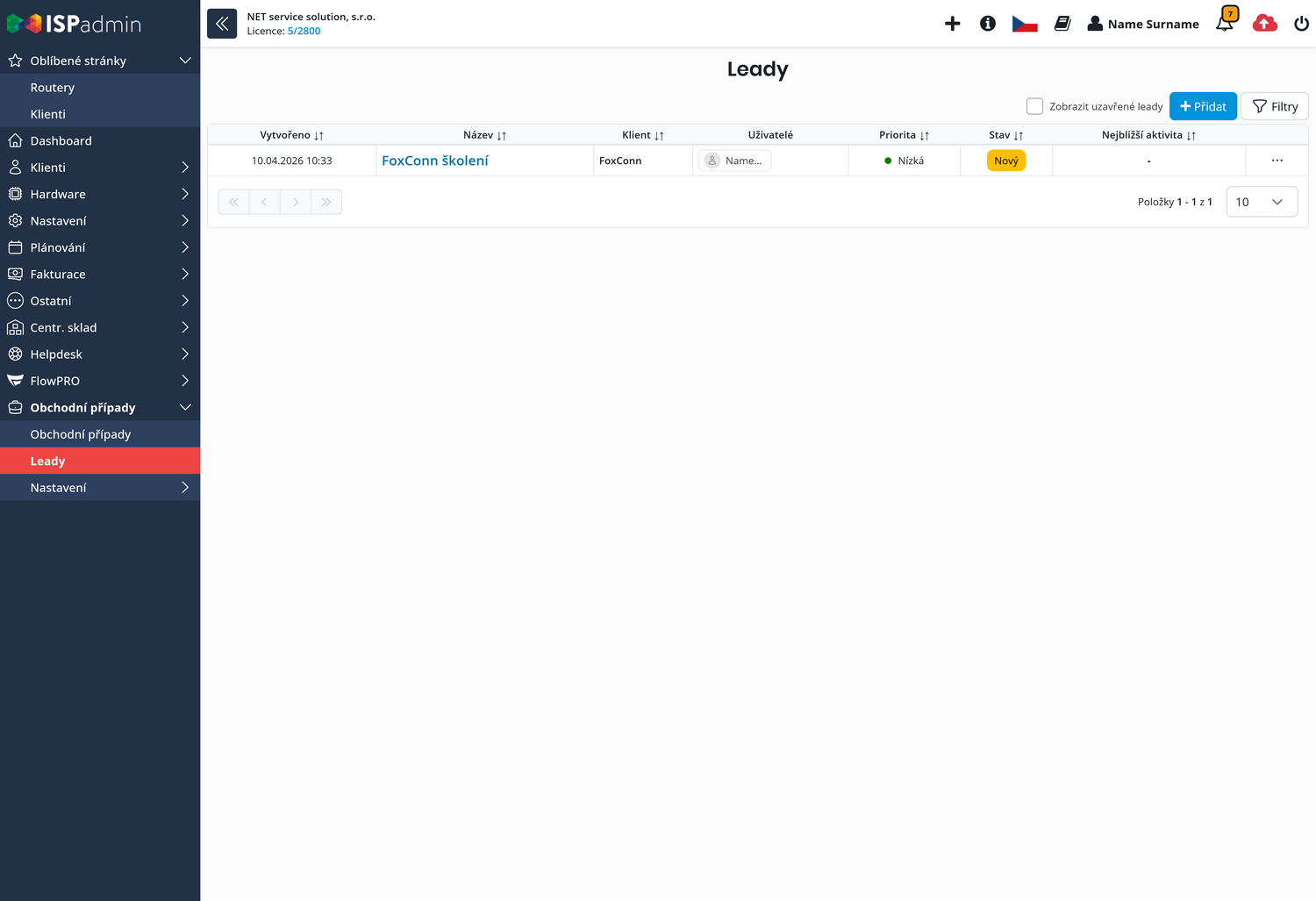Expand the Fakturace sidebar section
The height and width of the screenshot is (901, 1316).
point(100,274)
